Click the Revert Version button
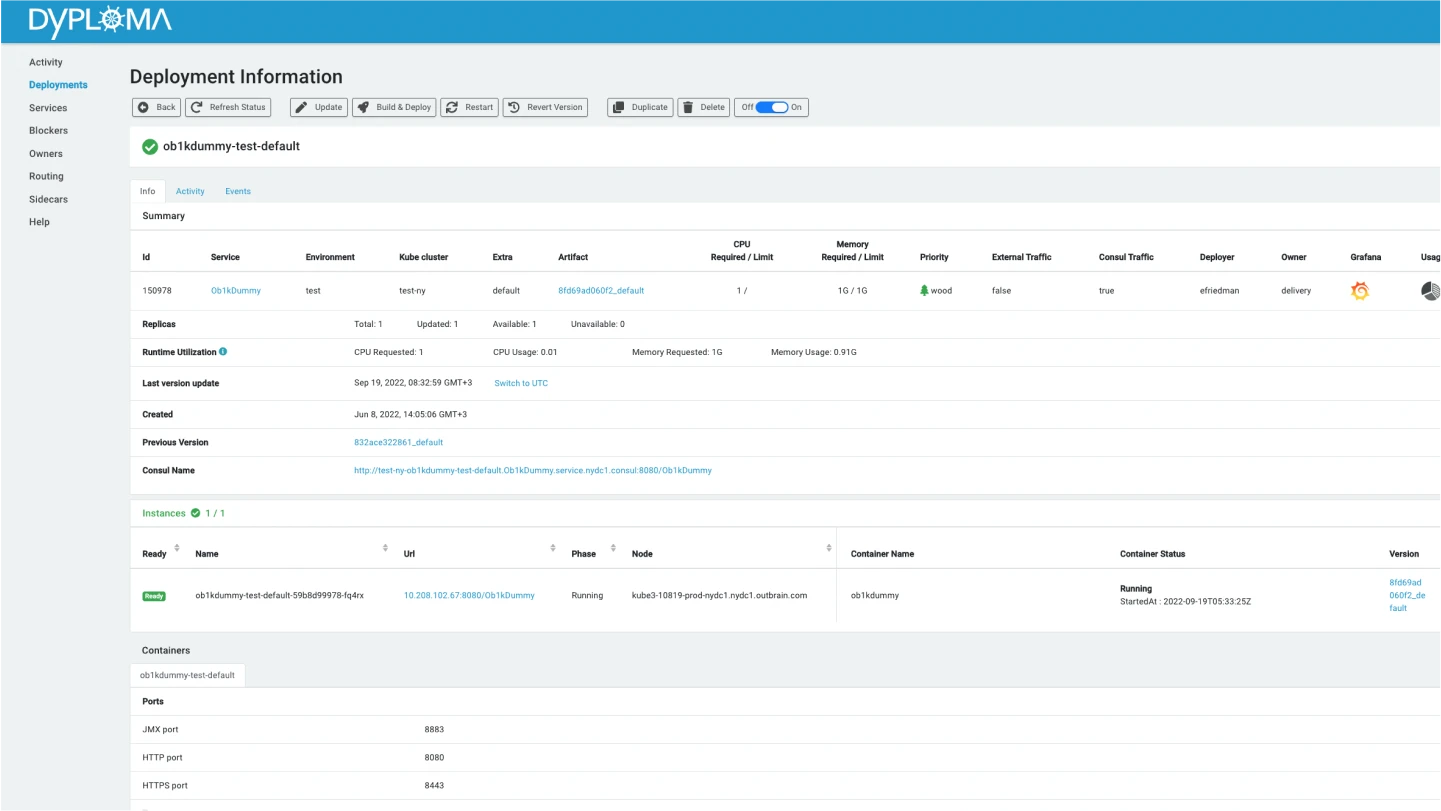1441x811 pixels. click(x=545, y=107)
